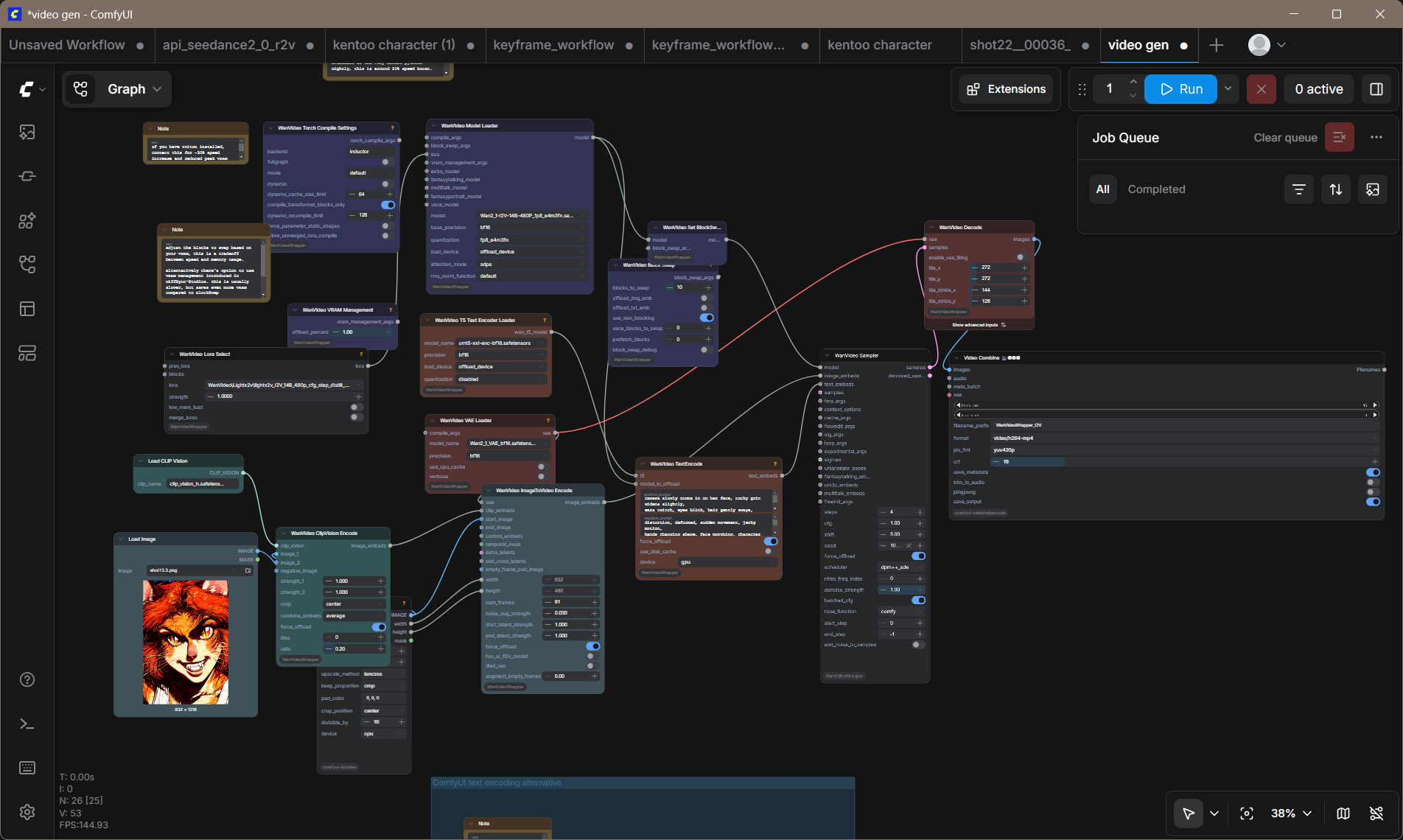Choose the select cursor tool
1403x840 pixels.
click(1189, 813)
